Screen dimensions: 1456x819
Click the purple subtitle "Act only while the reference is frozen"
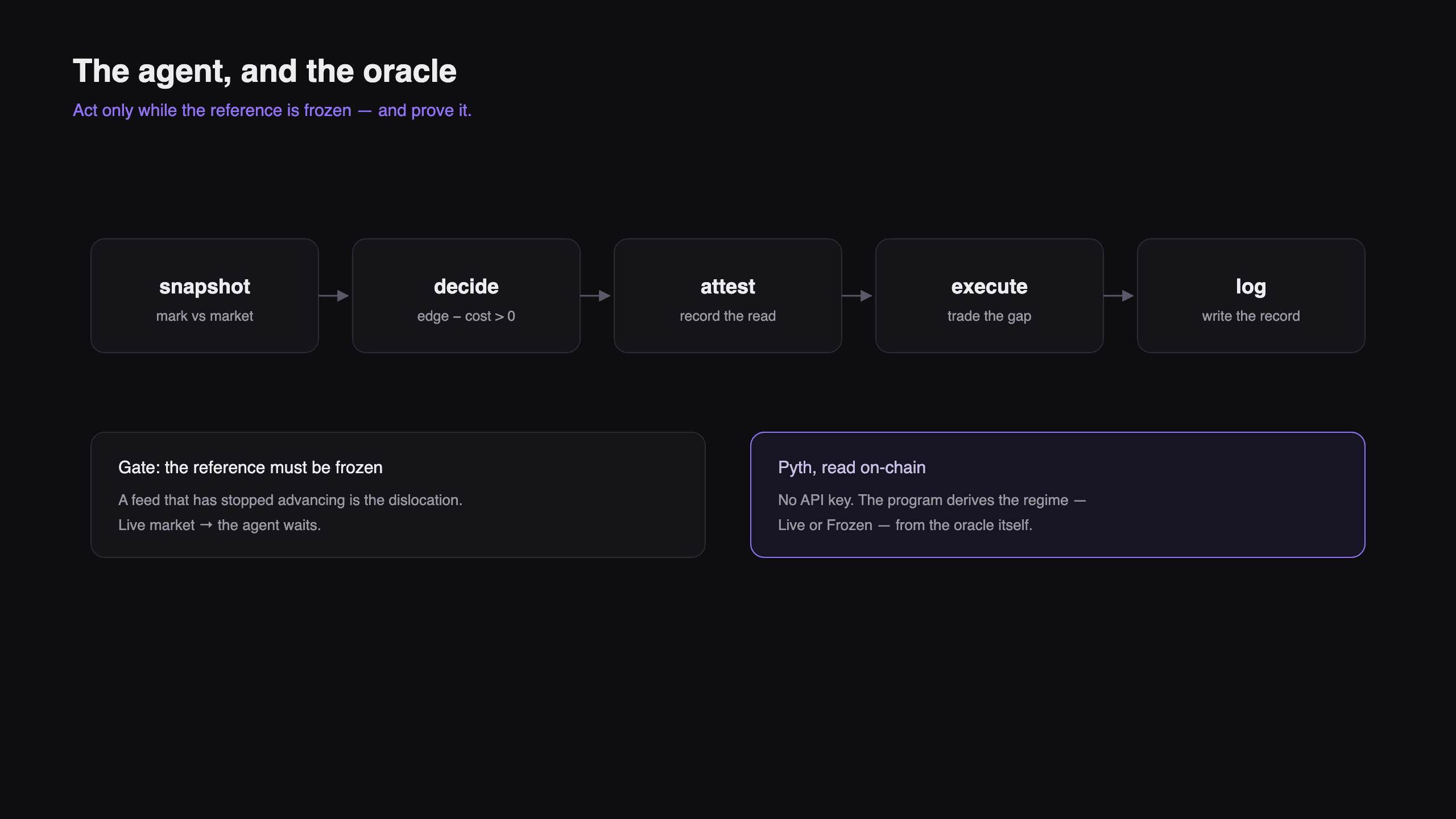(212, 110)
